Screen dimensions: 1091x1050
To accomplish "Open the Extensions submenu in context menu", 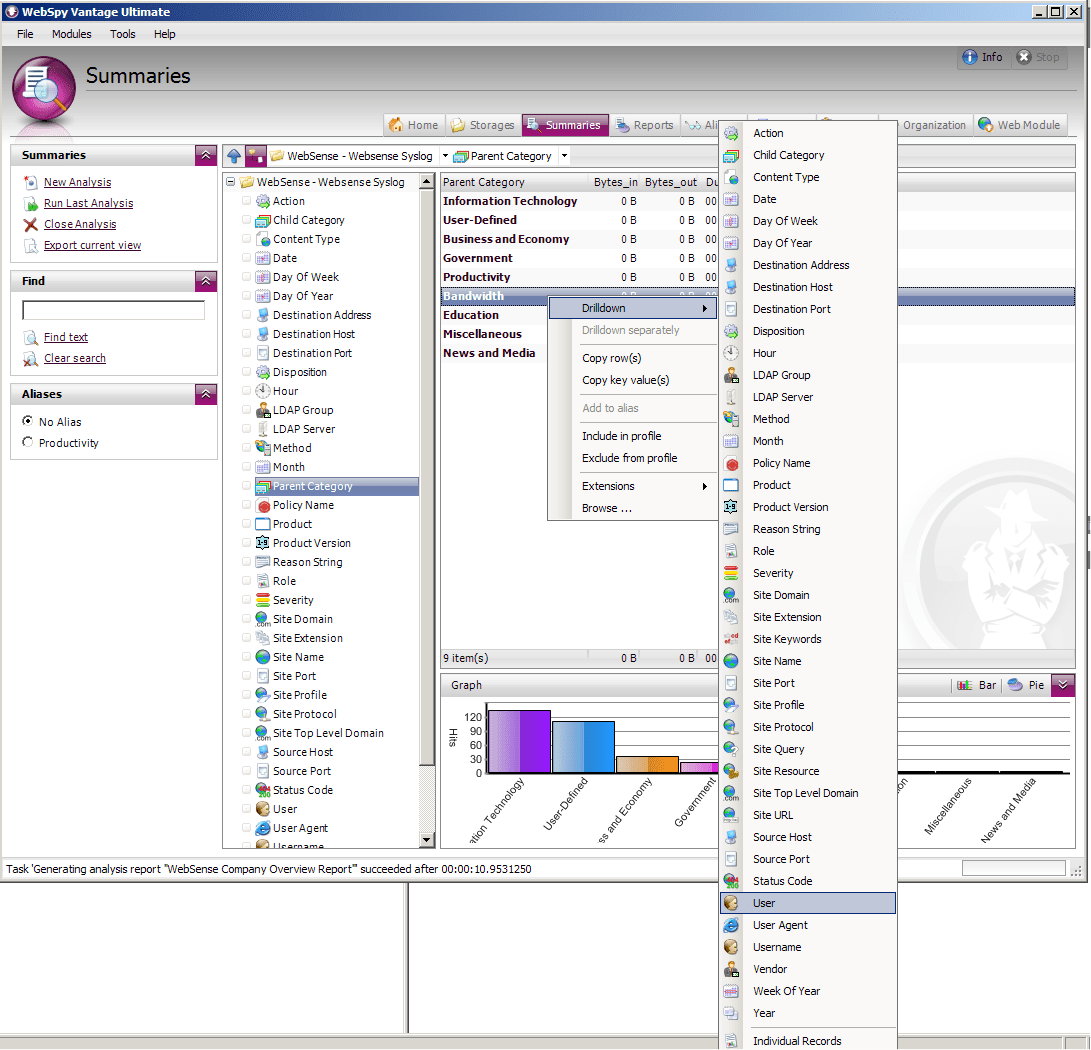I will click(x=632, y=486).
